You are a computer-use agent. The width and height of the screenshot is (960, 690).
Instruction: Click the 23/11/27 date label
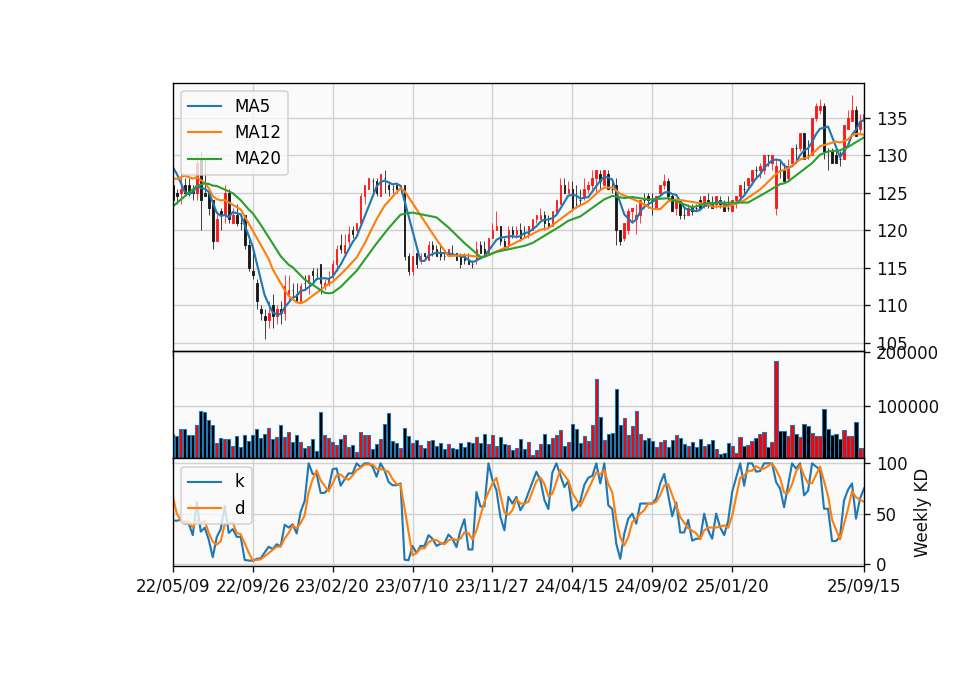coord(492,586)
